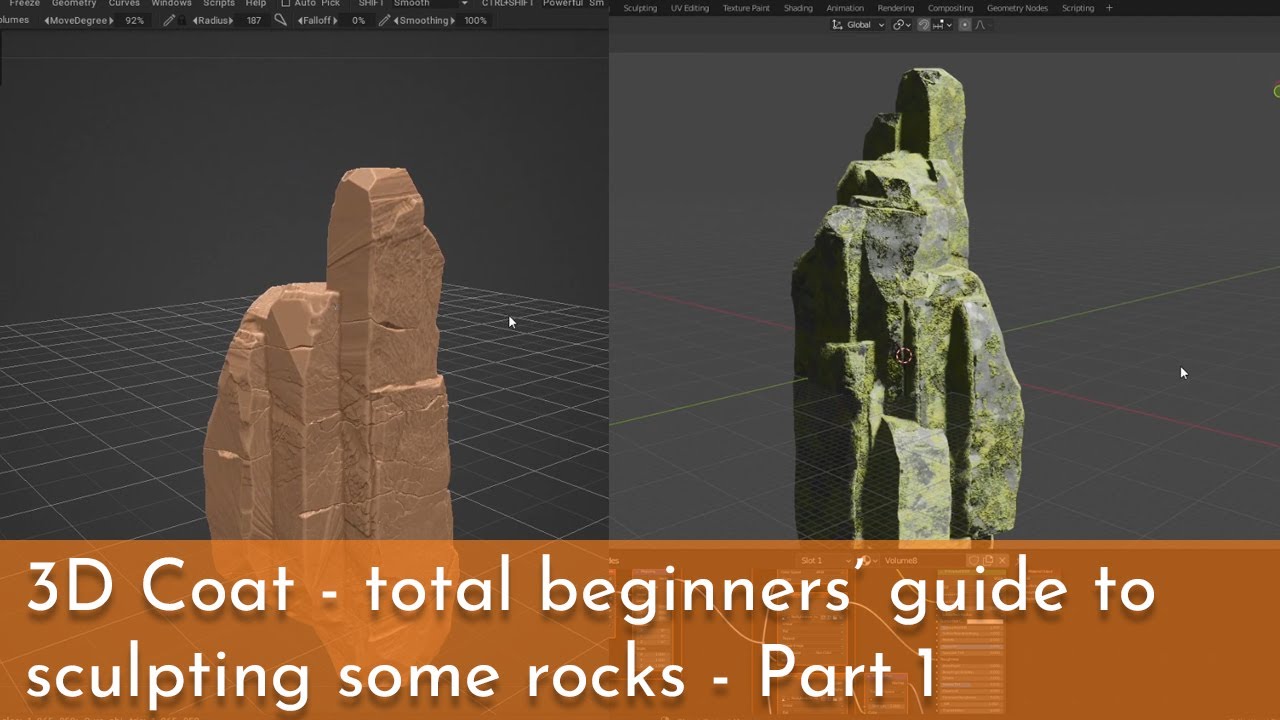
Task: Switch to the Sculpting workspace tab in Blender
Action: pyautogui.click(x=640, y=8)
